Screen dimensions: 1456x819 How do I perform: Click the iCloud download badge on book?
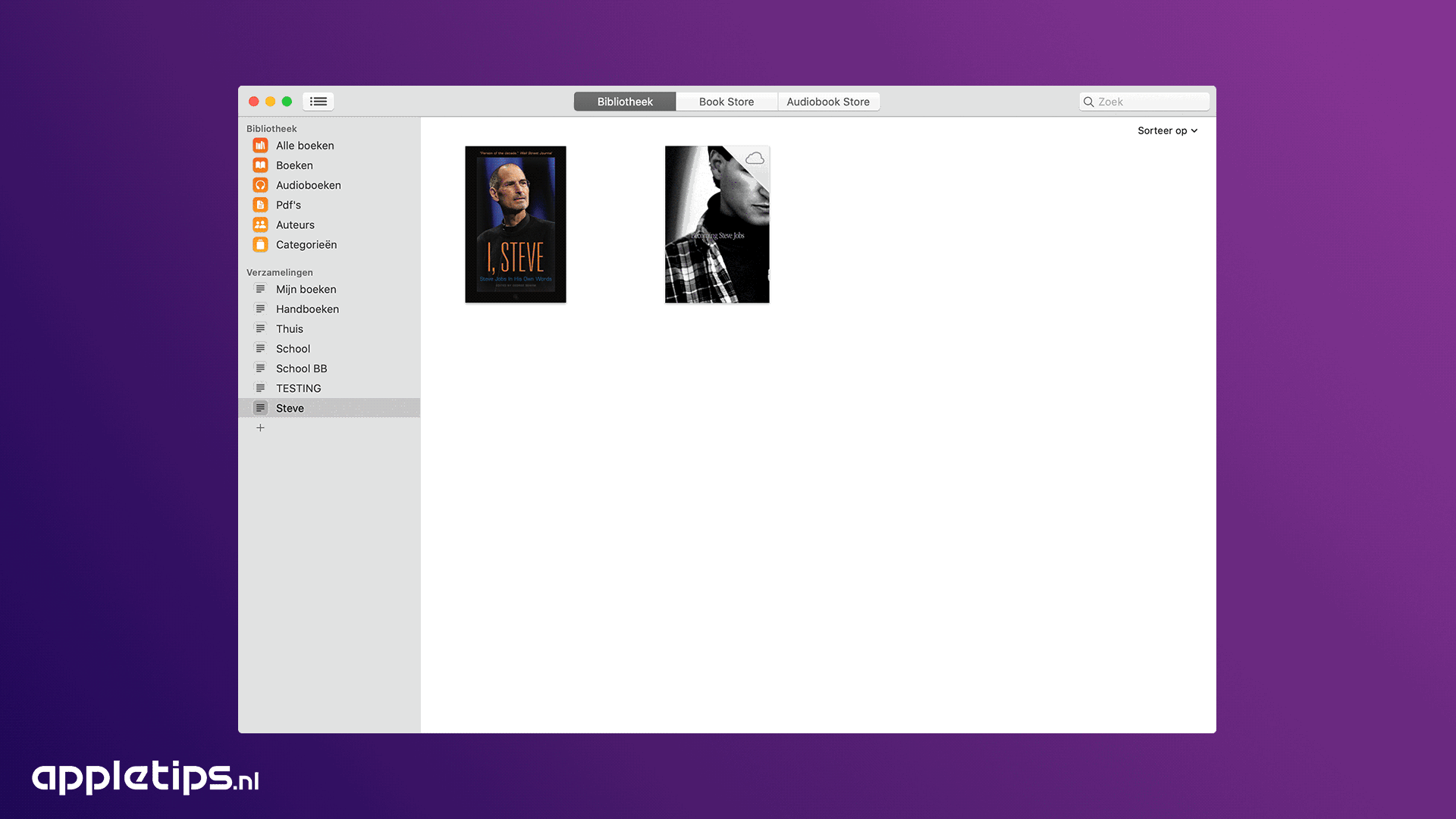point(755,158)
